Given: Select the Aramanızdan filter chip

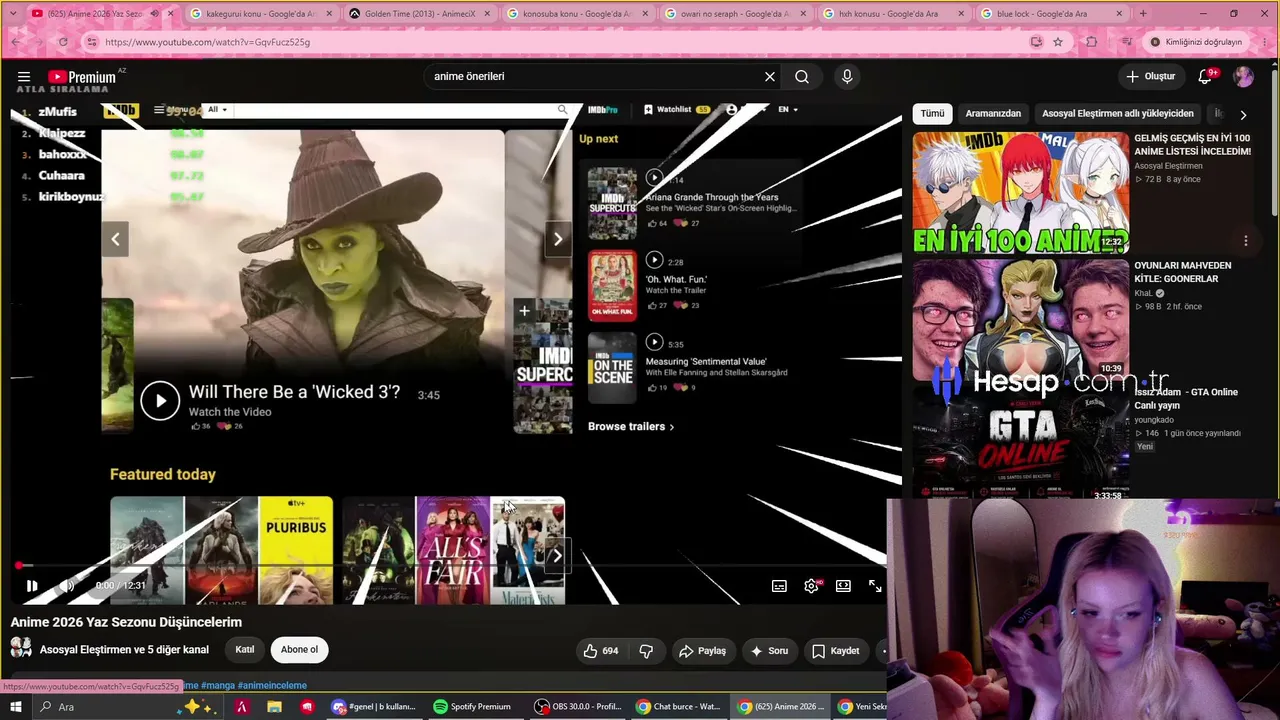Looking at the screenshot, I should coord(993,114).
